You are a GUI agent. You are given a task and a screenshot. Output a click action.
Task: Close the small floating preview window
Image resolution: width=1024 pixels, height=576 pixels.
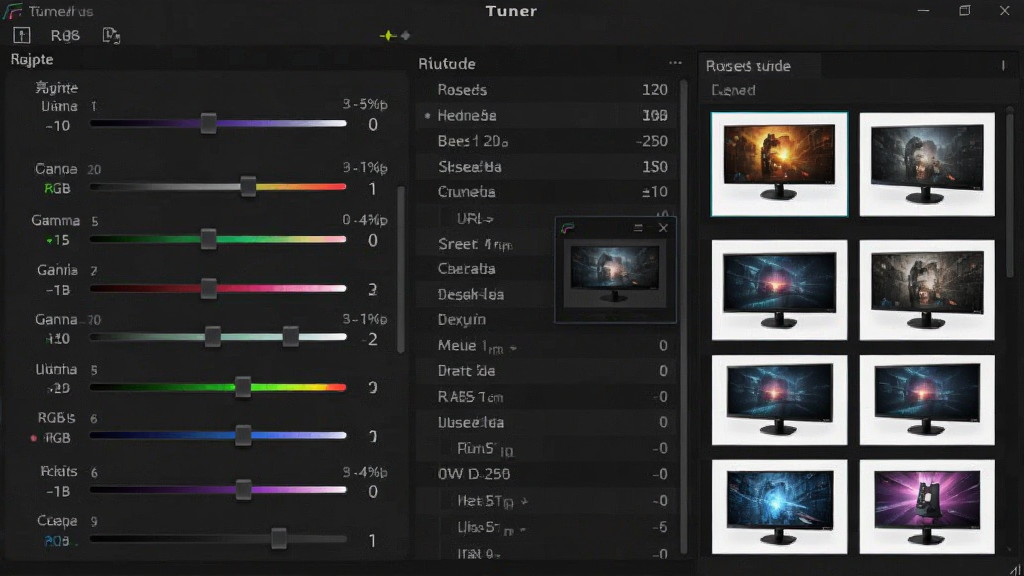[663, 227]
